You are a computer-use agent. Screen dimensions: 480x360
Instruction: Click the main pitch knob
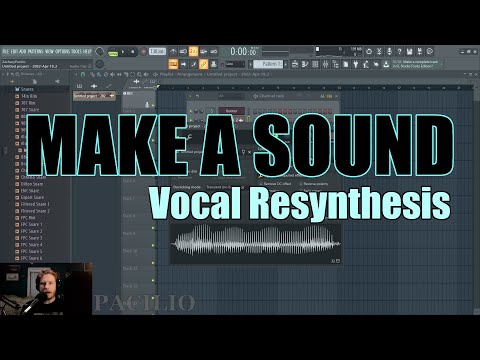(99, 64)
